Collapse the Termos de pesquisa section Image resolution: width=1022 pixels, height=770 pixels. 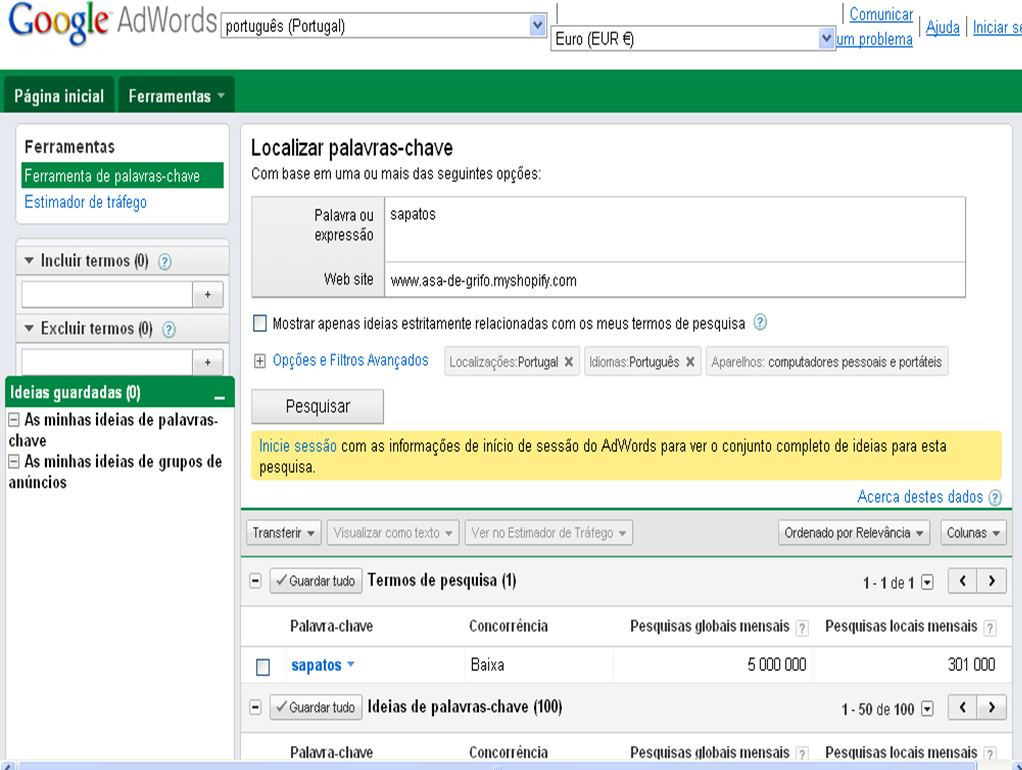tap(256, 580)
